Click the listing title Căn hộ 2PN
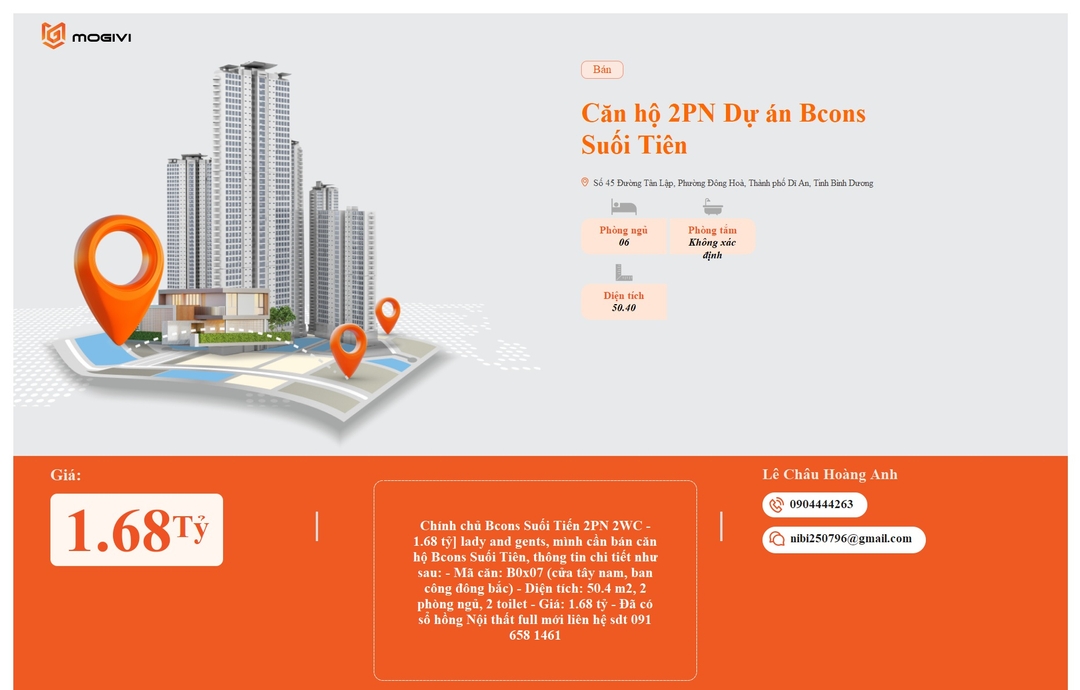This screenshot has height=690, width=1080. [723, 129]
